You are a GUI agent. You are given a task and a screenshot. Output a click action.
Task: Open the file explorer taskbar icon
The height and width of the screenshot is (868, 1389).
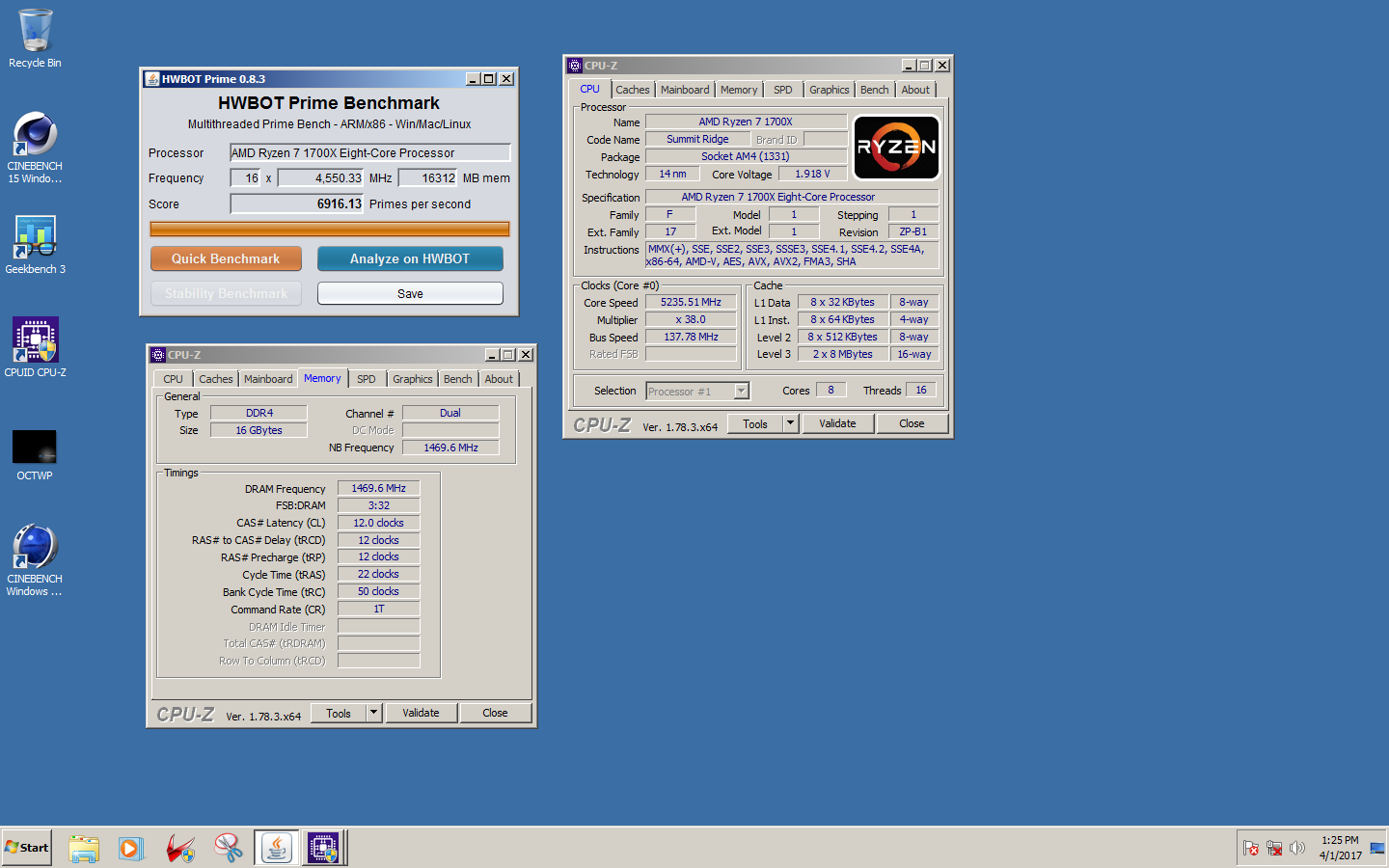point(84,848)
